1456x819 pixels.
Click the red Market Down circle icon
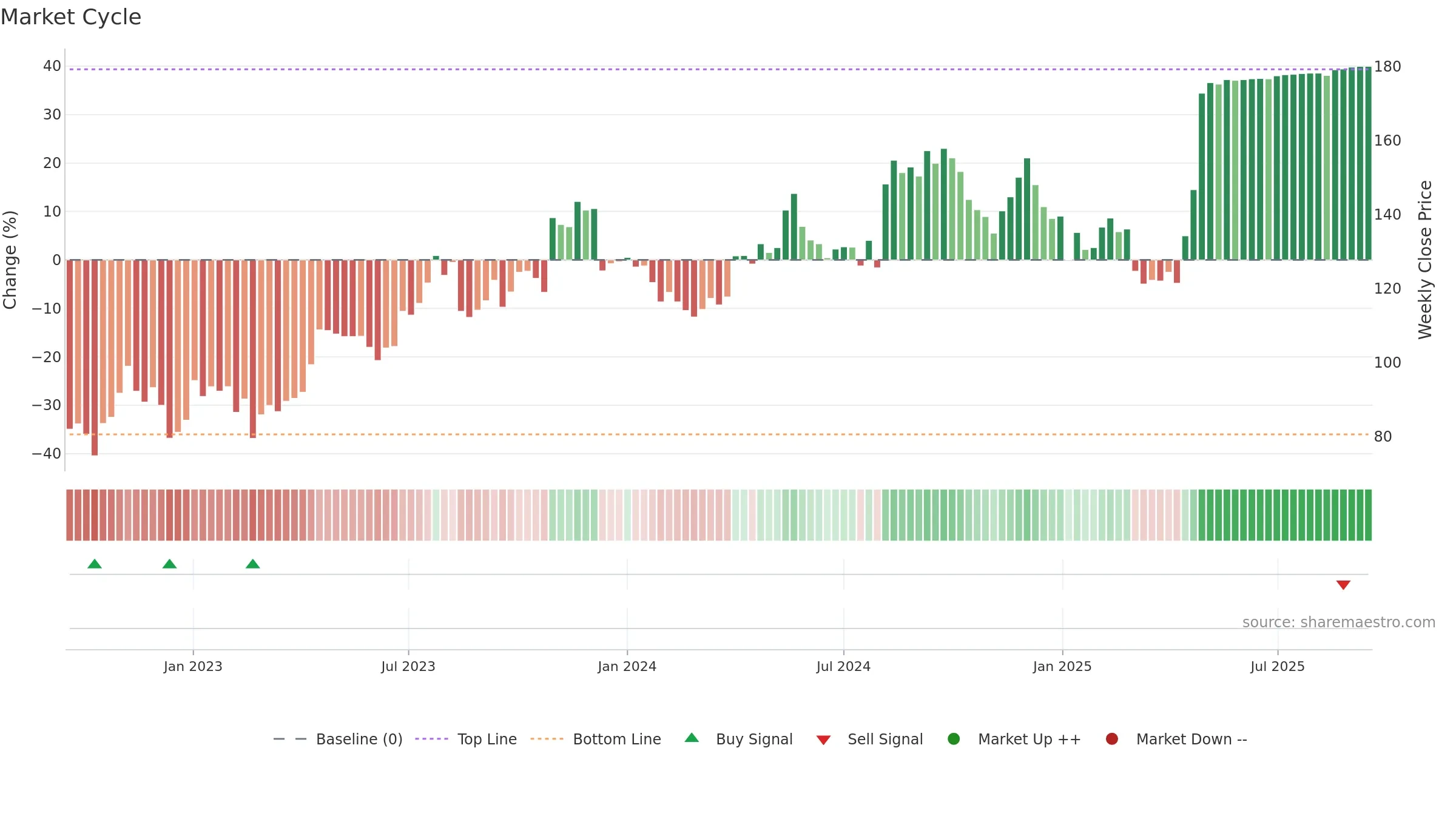1112,739
